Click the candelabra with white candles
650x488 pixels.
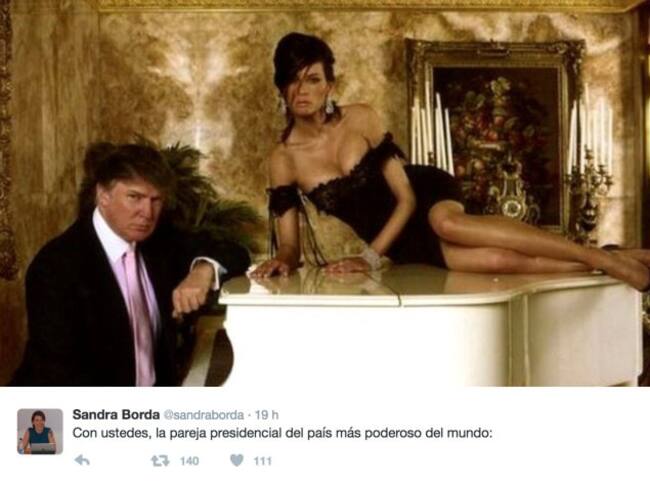[591, 166]
